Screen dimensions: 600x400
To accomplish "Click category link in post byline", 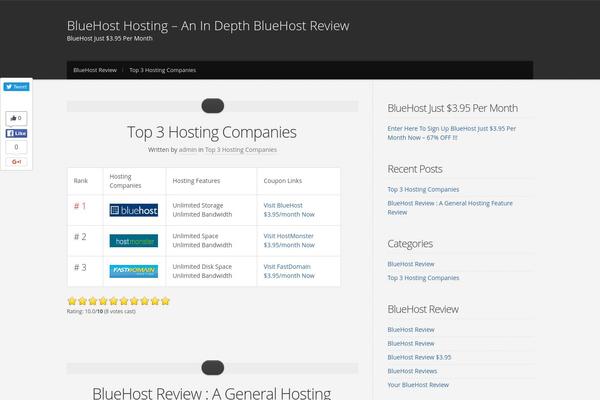I will click(241, 150).
